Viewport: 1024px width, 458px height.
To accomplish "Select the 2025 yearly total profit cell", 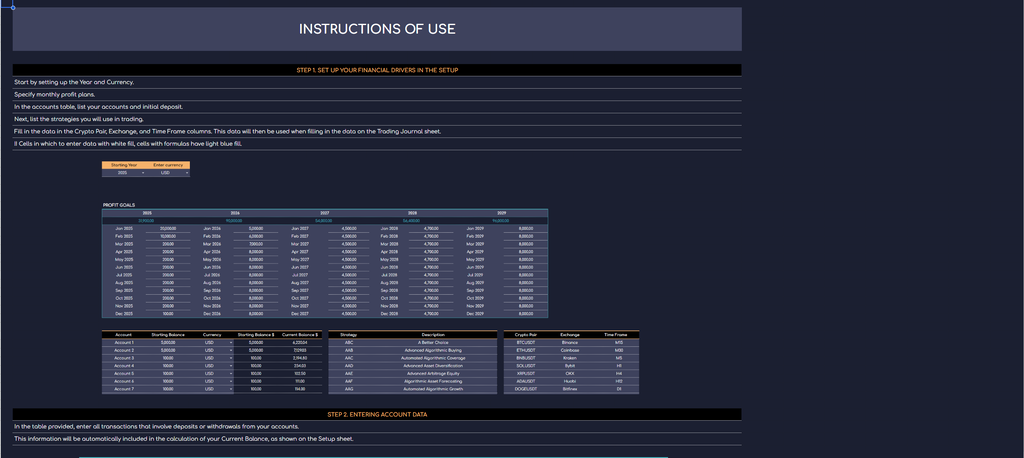I will coord(147,221).
